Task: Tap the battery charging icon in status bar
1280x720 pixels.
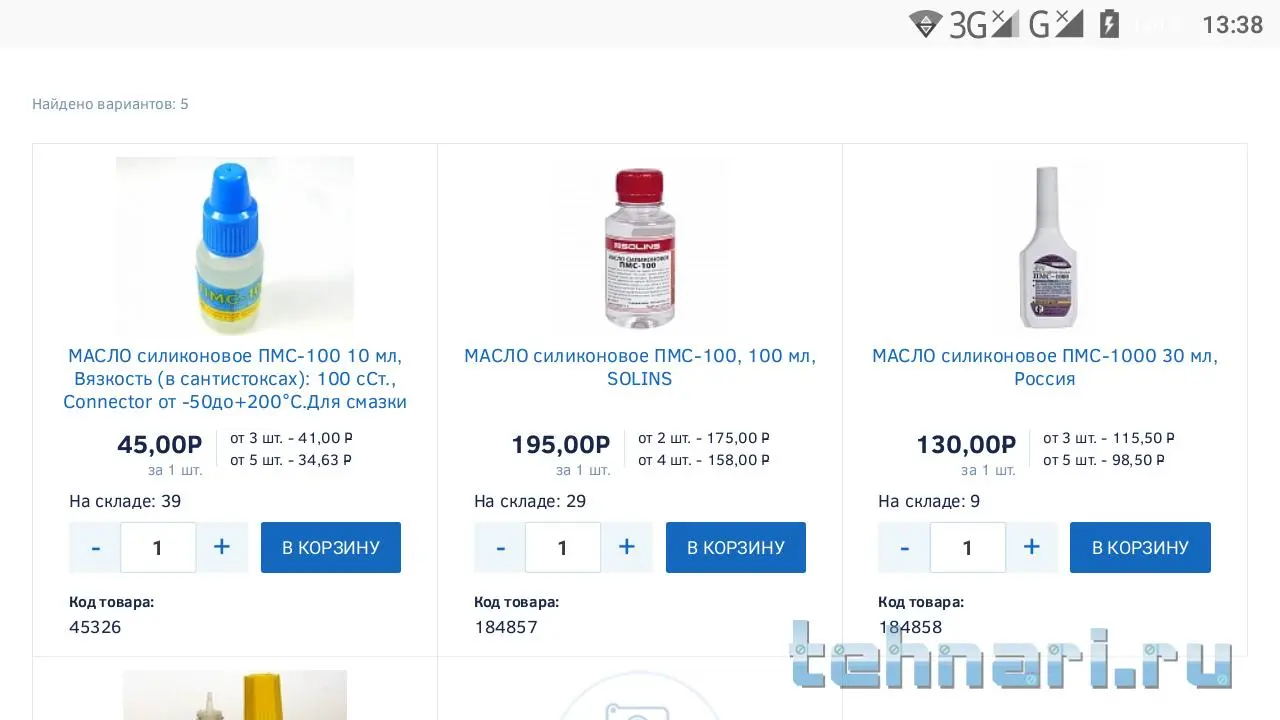Action: point(1109,24)
